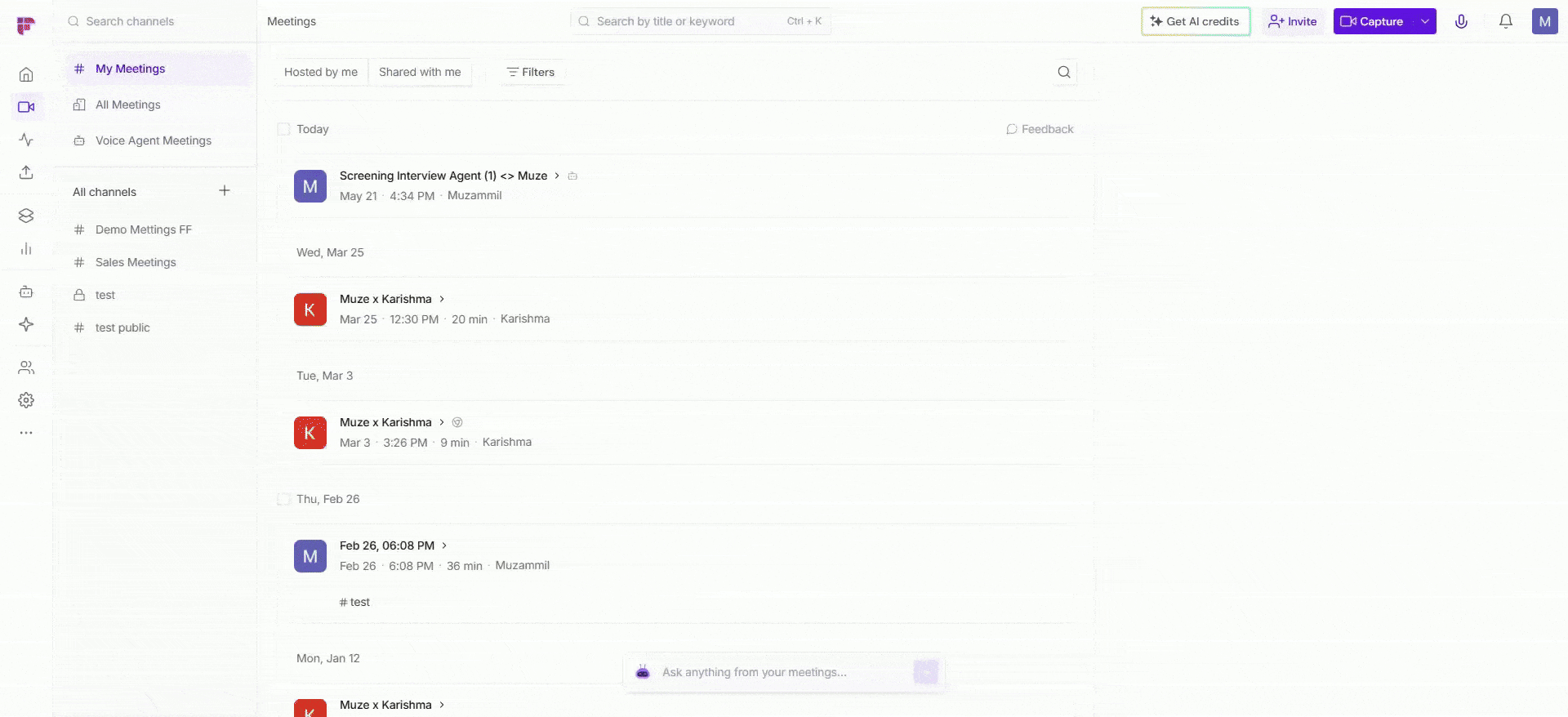Open the Home icon in left sidebar
Screen dimensions: 1568x717
pyautogui.click(x=26, y=74)
